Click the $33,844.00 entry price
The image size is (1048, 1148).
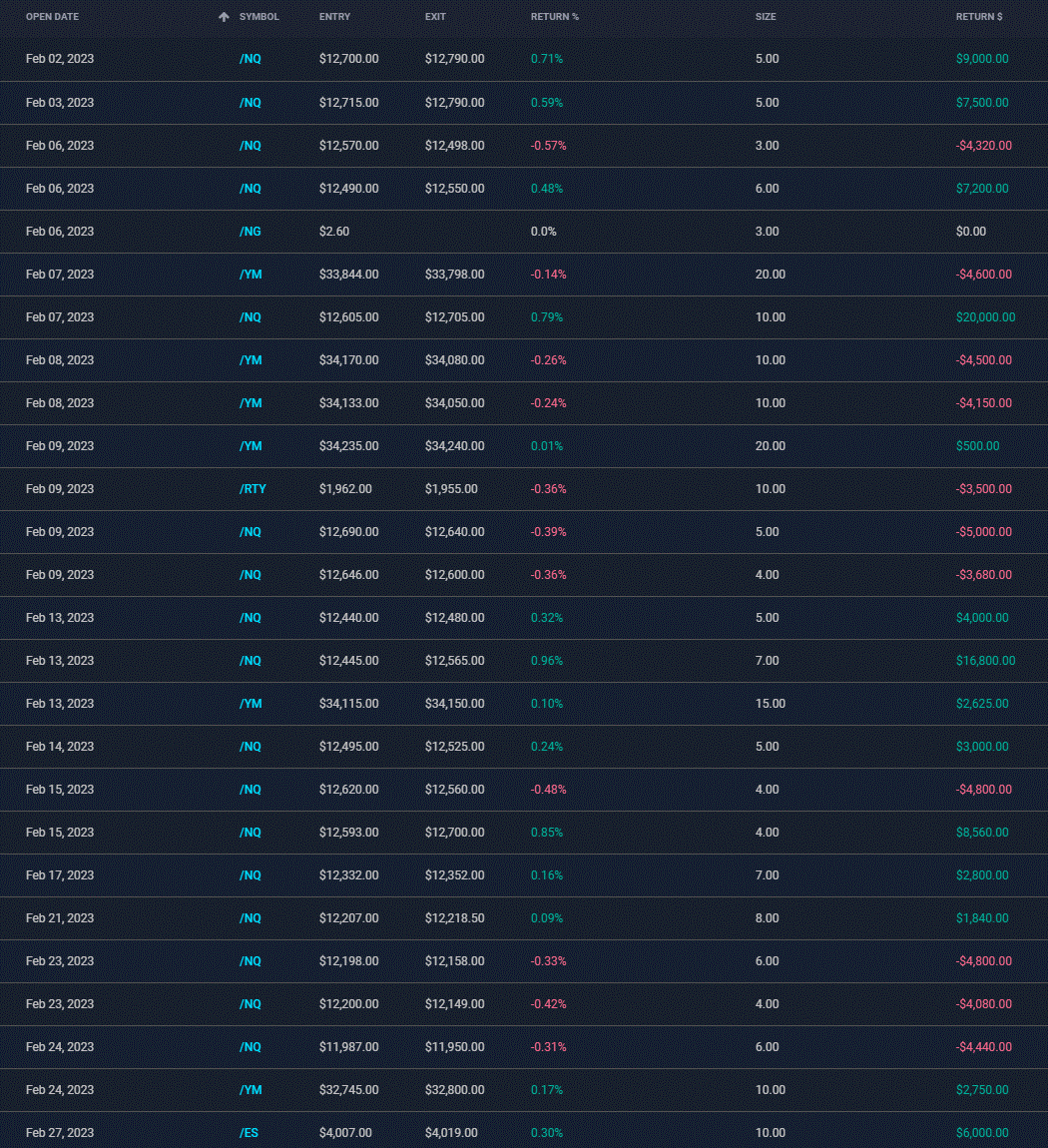[x=348, y=275]
